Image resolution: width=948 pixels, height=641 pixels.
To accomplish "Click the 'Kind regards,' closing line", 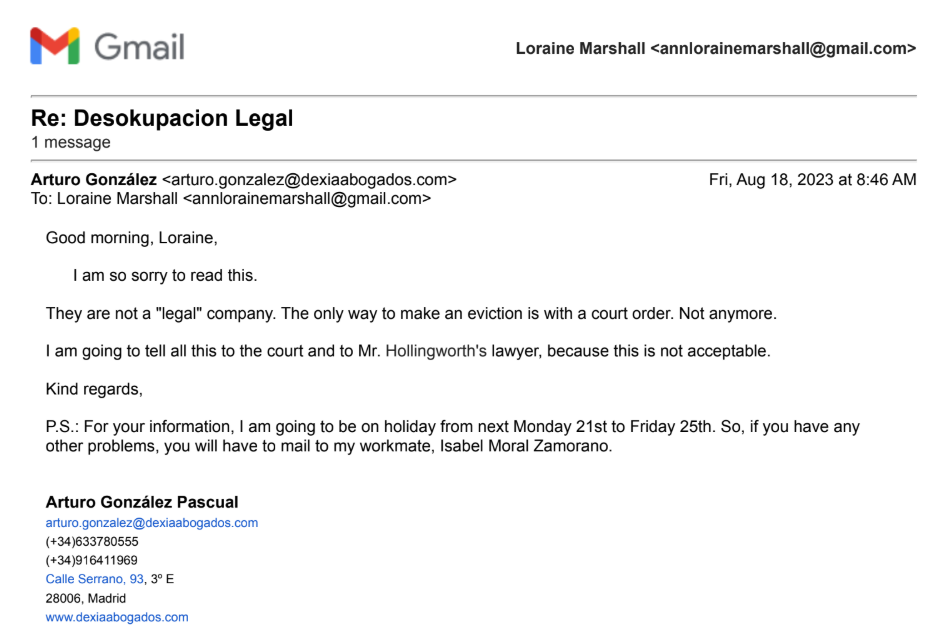I will tap(94, 388).
